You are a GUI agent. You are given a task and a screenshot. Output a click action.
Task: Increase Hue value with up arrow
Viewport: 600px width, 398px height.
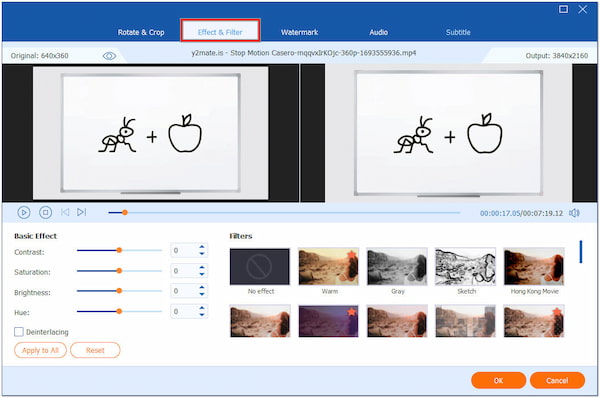click(202, 308)
